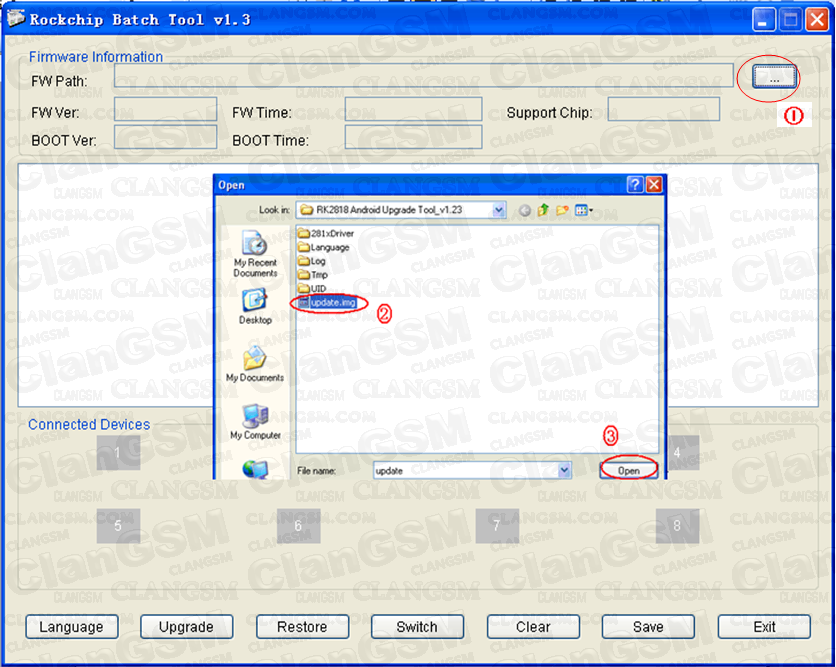
Task: Select the 281xDriver folder
Action: click(326, 233)
